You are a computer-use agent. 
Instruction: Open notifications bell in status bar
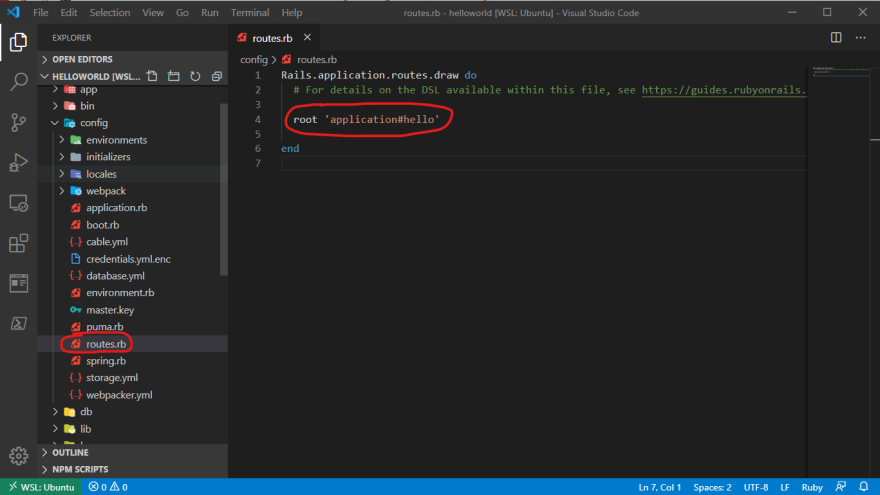pos(863,487)
